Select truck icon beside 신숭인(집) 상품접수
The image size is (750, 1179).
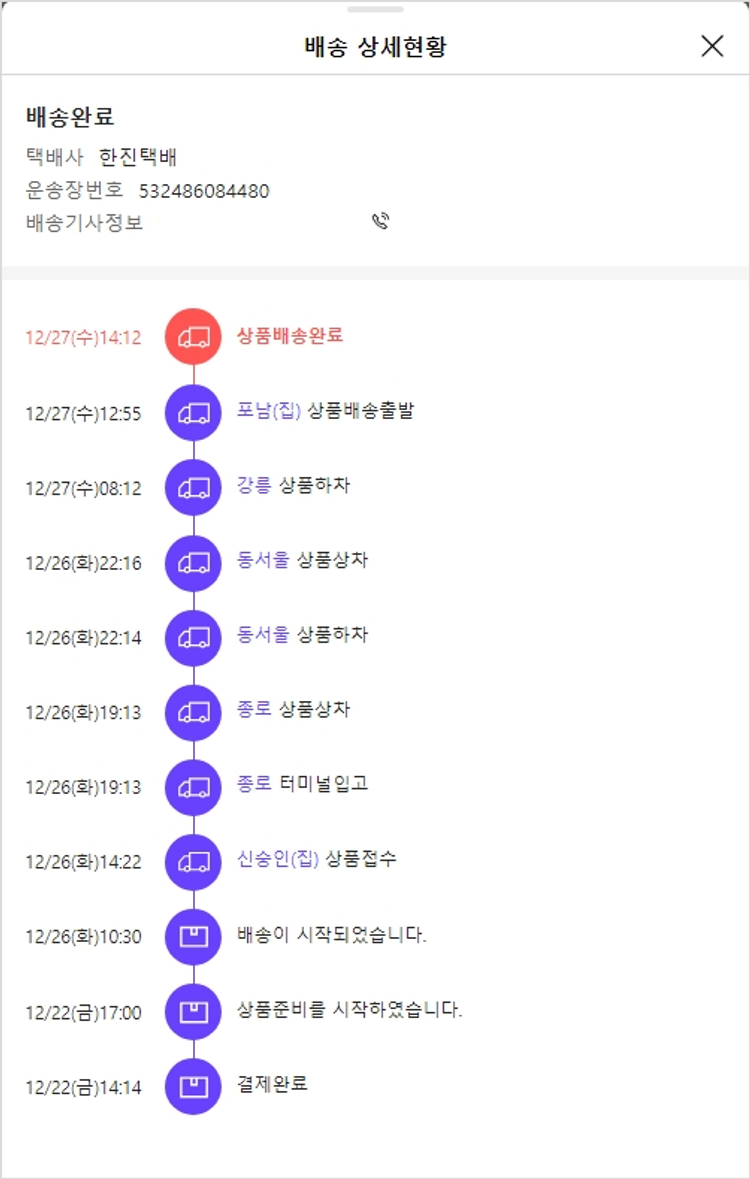point(193,862)
